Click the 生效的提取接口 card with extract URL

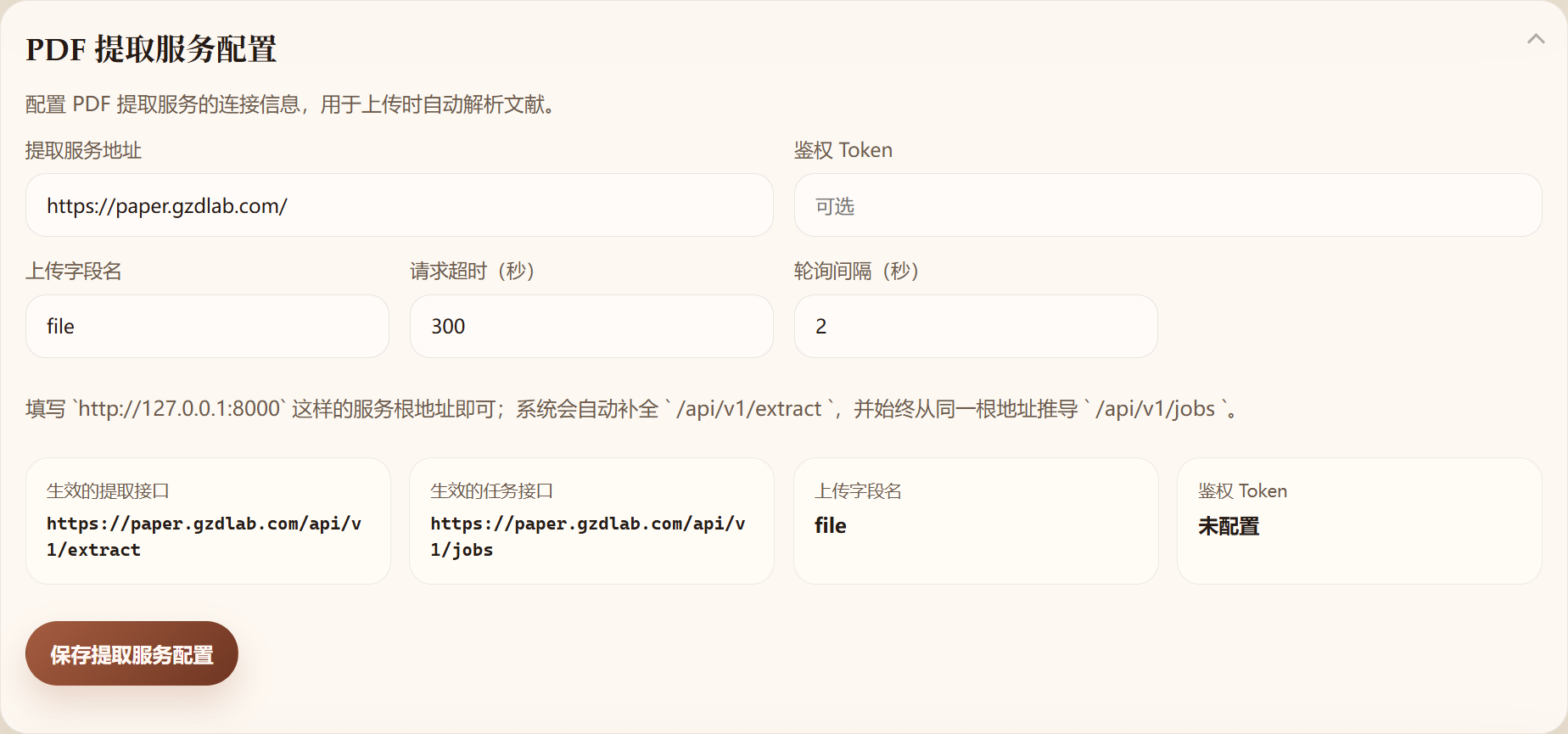click(208, 521)
